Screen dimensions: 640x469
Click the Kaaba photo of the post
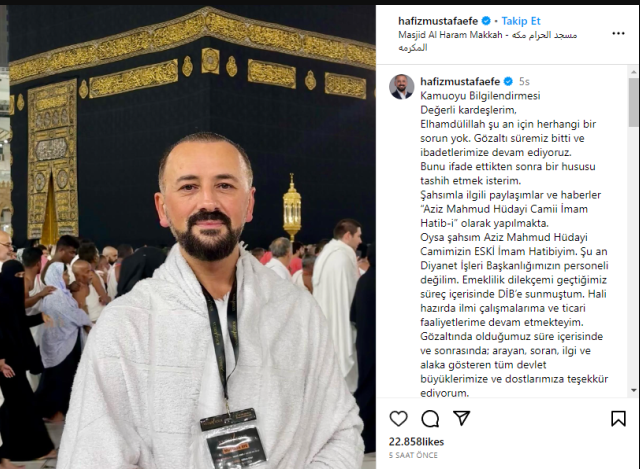click(x=188, y=237)
